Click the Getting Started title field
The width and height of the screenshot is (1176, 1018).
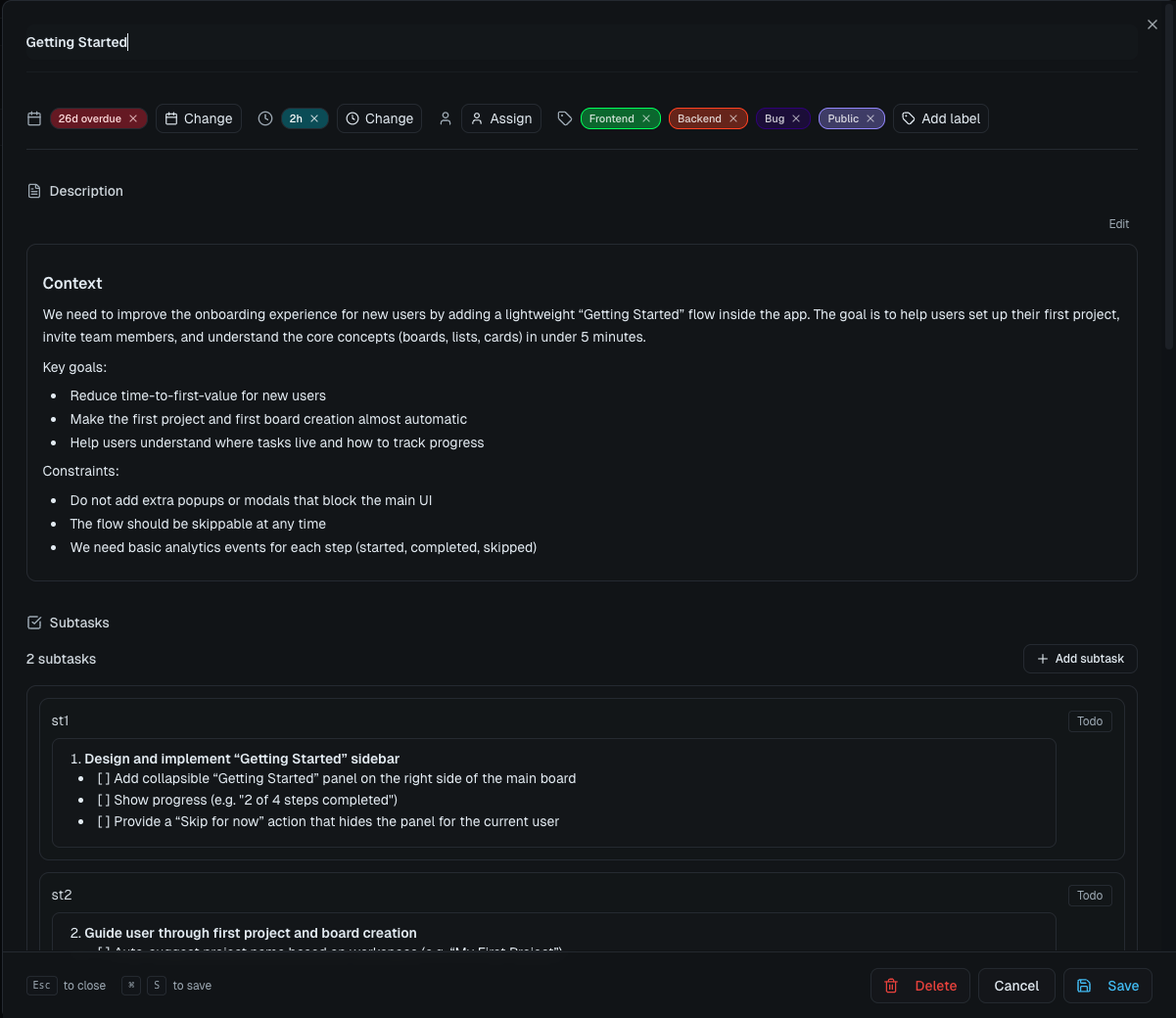(76, 42)
